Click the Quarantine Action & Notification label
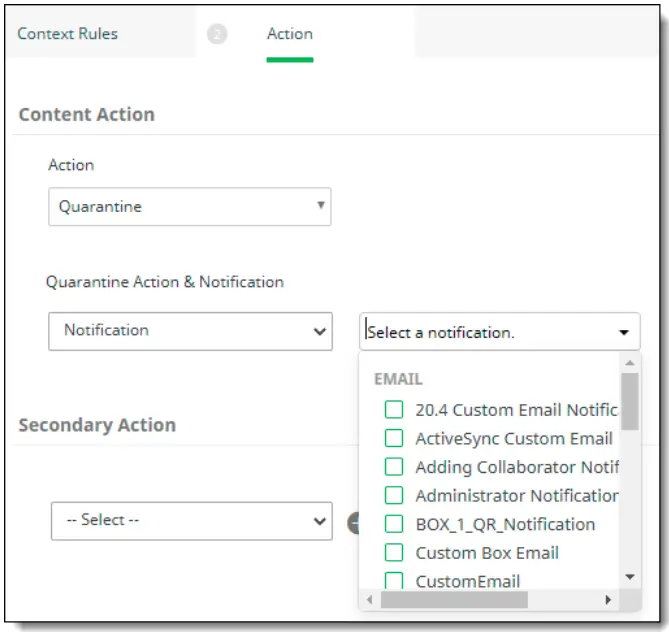Image resolution: width=669 pixels, height=632 pixels. [x=165, y=282]
